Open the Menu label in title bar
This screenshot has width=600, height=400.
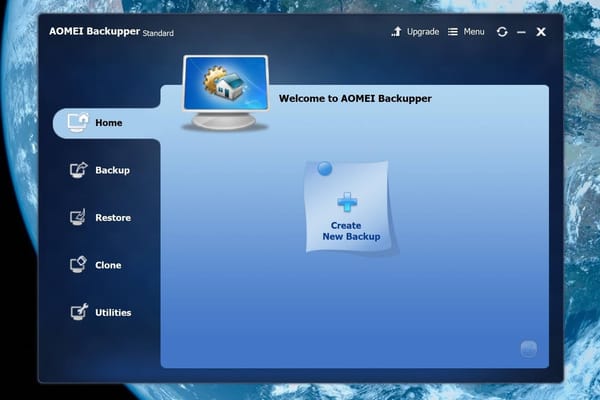(x=474, y=32)
